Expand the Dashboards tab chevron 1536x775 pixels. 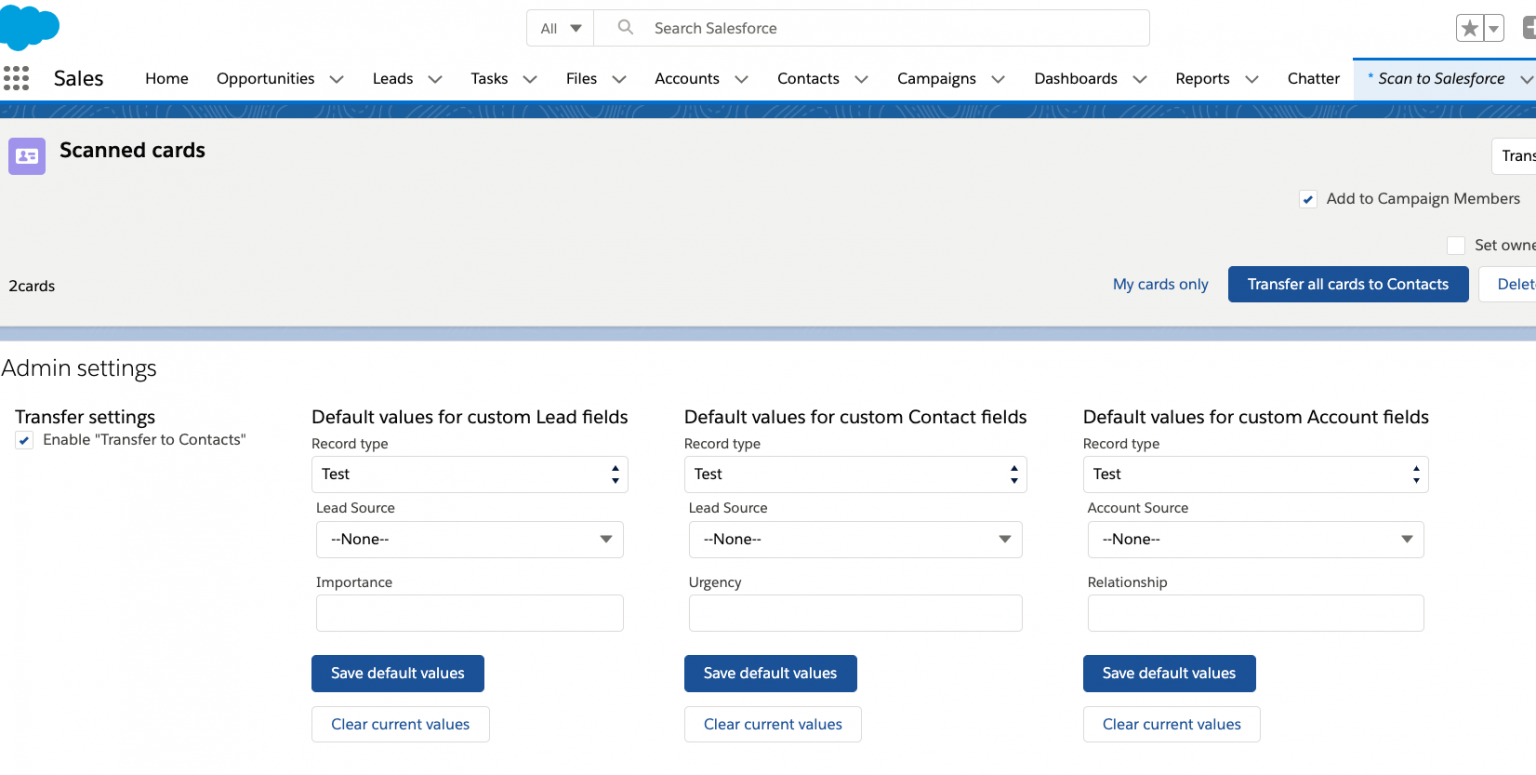point(1139,79)
